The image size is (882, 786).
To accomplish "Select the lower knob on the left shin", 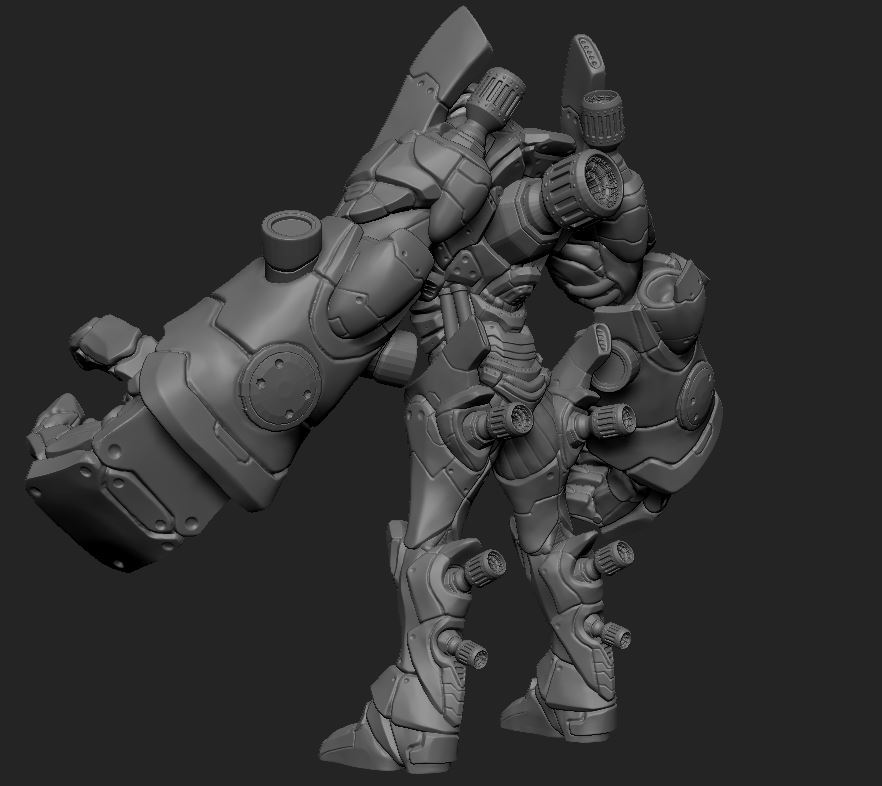I will point(468,652).
